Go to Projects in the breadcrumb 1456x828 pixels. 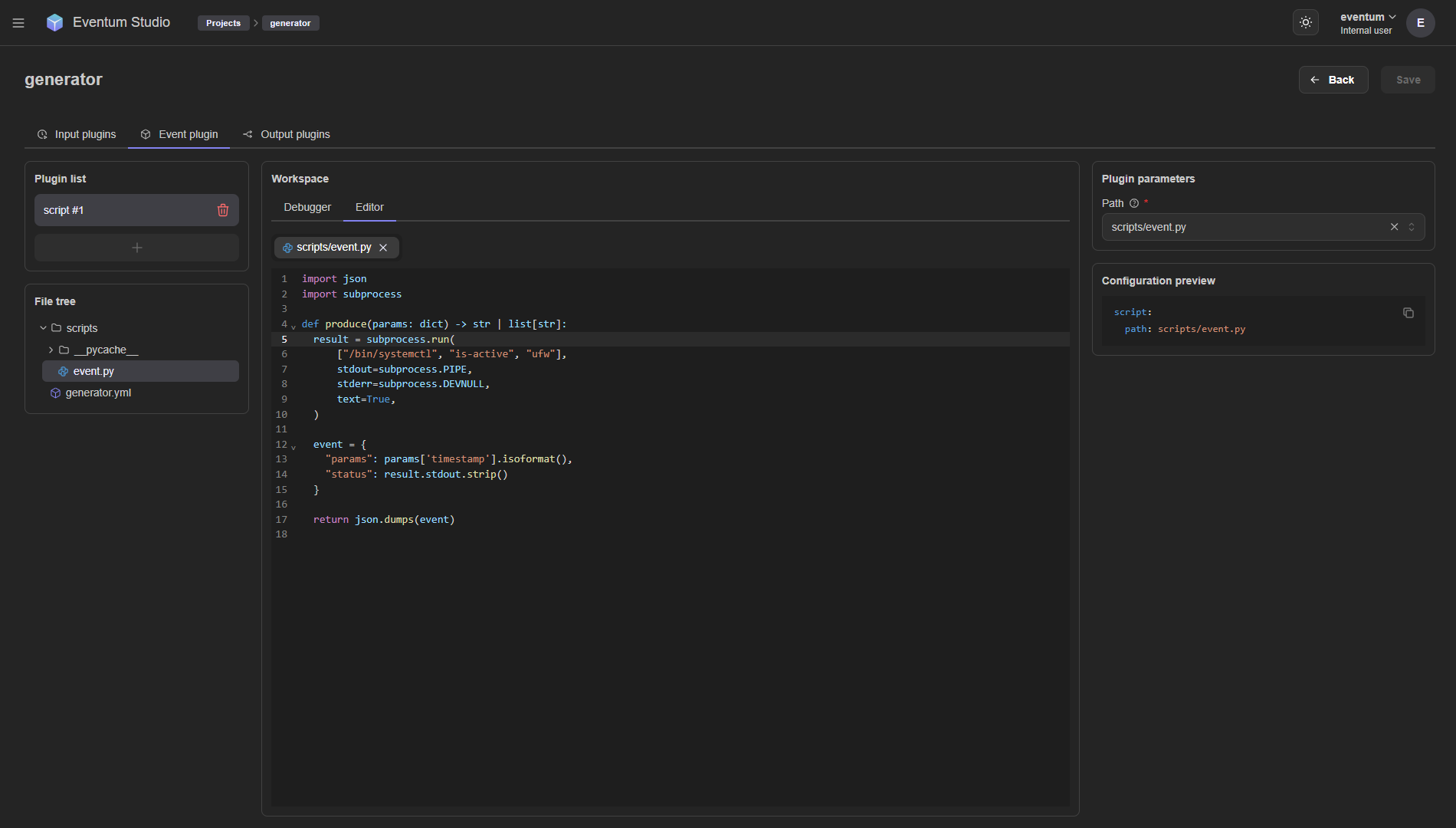click(x=223, y=23)
